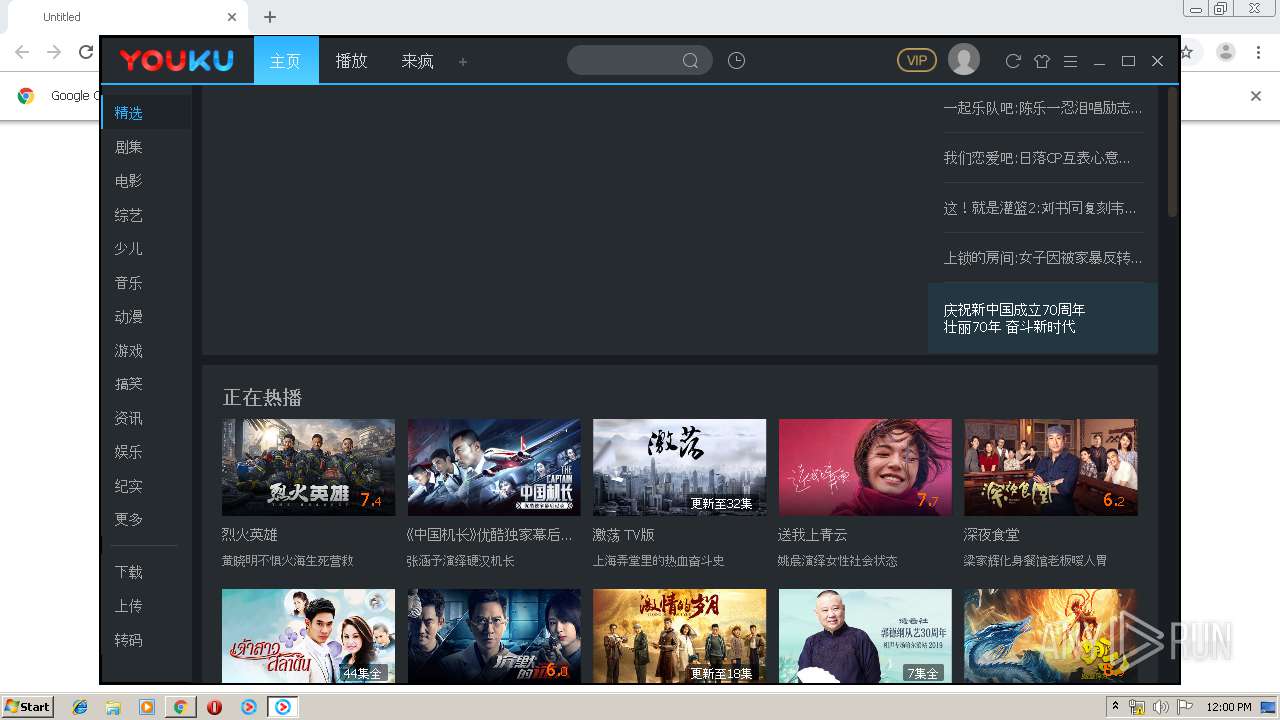1280x720 pixels.
Task: Open headline 我们恋爱吧:日落CP互表心意
Action: point(1037,158)
